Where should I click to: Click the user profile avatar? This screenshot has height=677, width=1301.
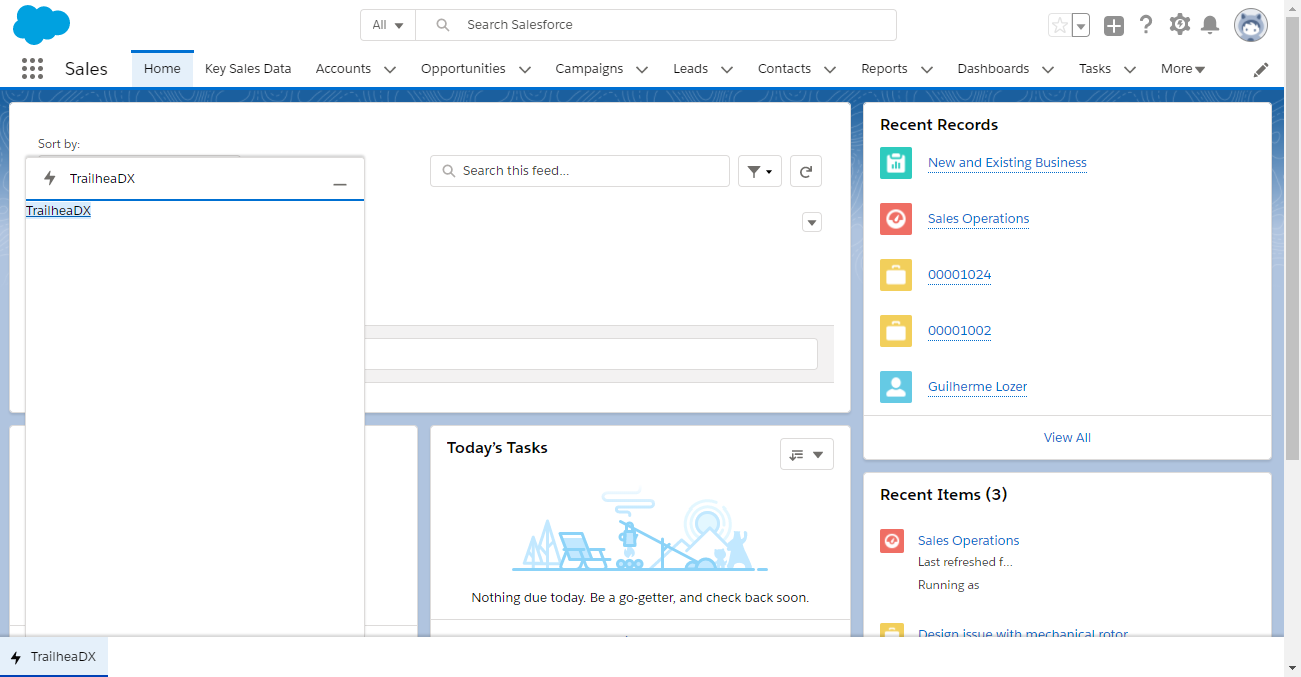pyautogui.click(x=1250, y=25)
